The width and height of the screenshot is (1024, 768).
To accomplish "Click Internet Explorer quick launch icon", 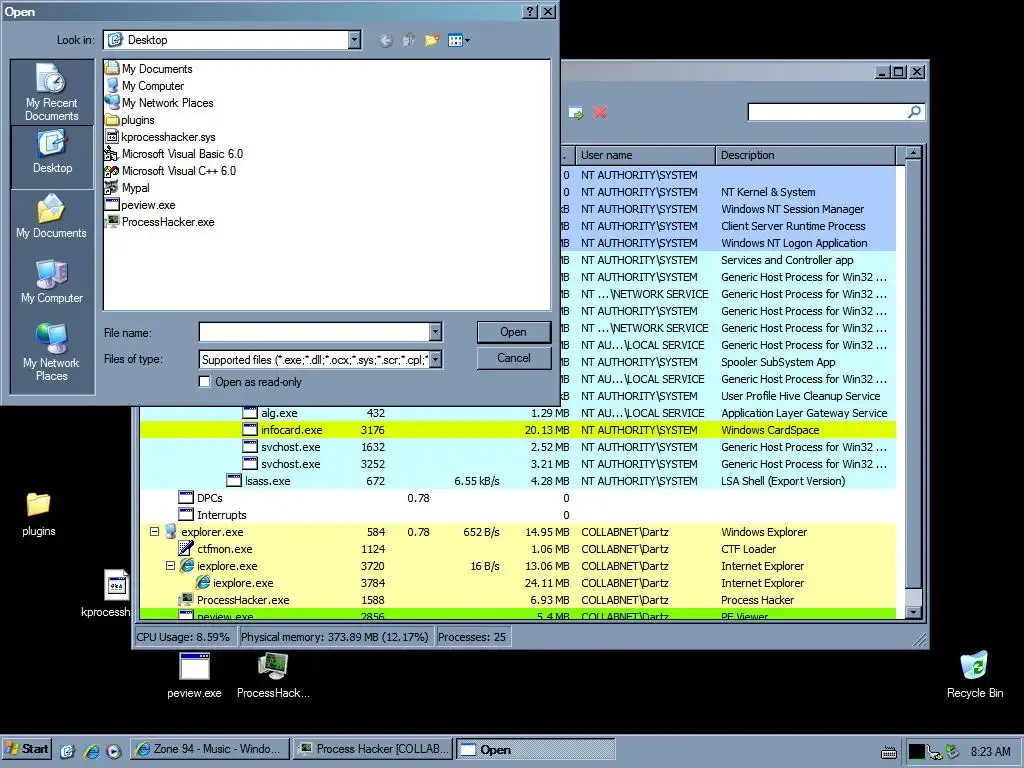I will 90,751.
